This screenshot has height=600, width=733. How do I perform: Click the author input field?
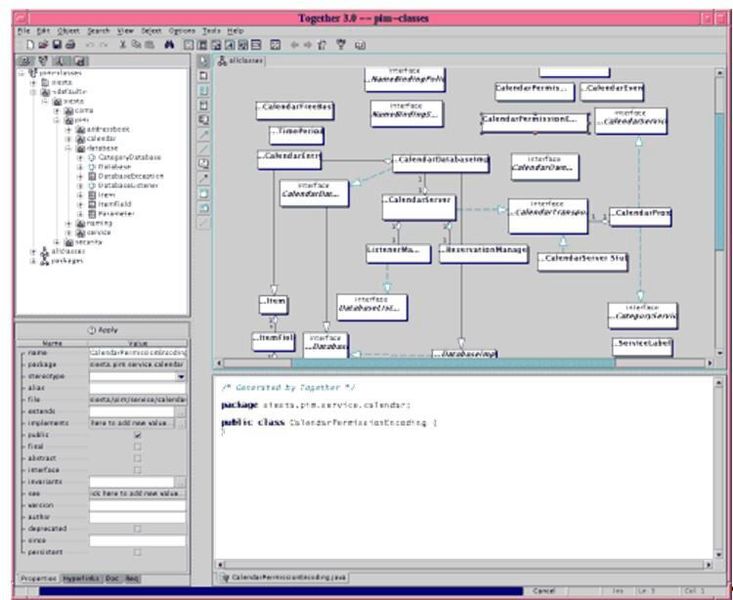pos(137,517)
